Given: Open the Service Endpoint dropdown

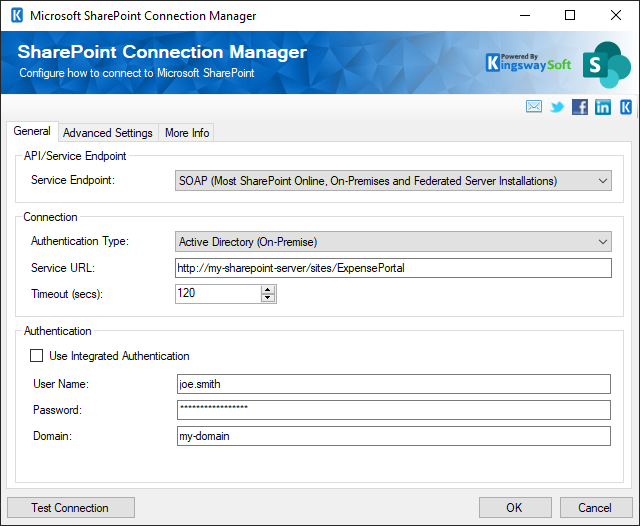Looking at the screenshot, I should pyautogui.click(x=393, y=180).
